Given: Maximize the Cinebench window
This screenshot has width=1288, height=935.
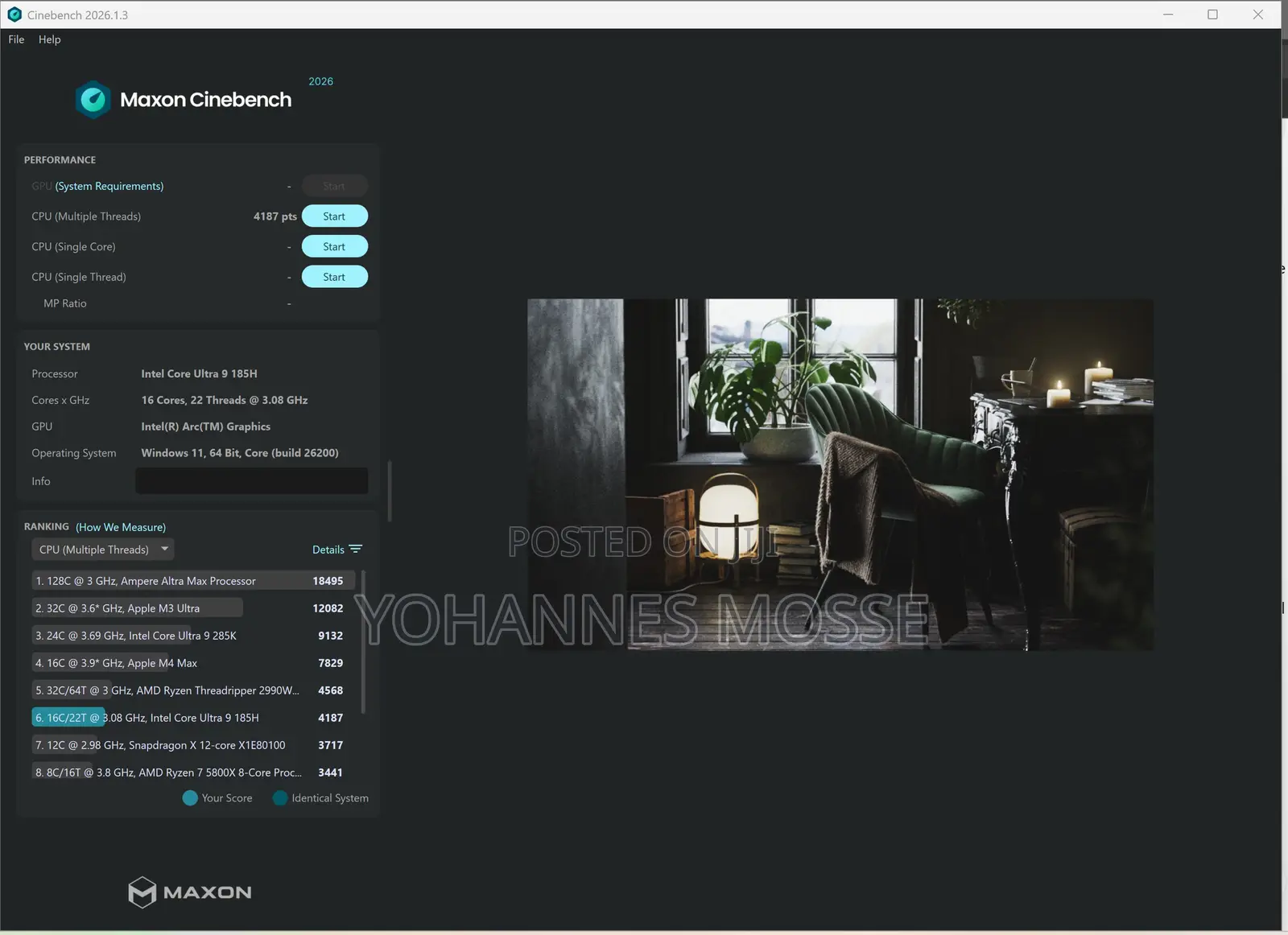Looking at the screenshot, I should (x=1213, y=14).
